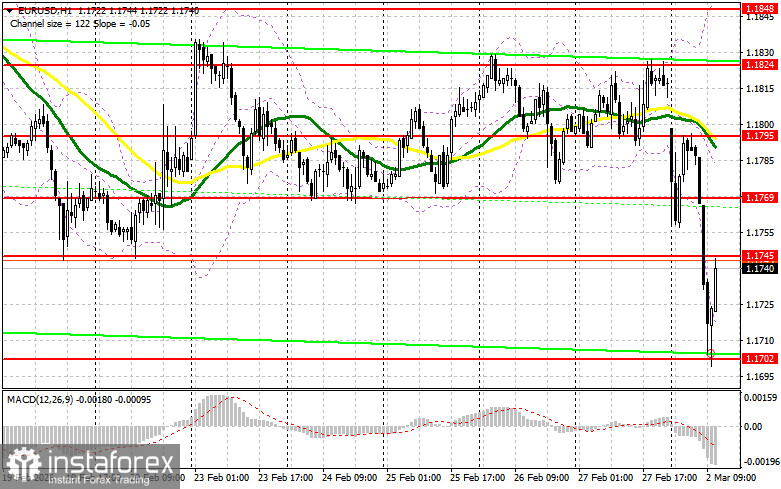Click the 0.00159 MACD scale value
This screenshot has height=489, width=781.
tap(760, 398)
